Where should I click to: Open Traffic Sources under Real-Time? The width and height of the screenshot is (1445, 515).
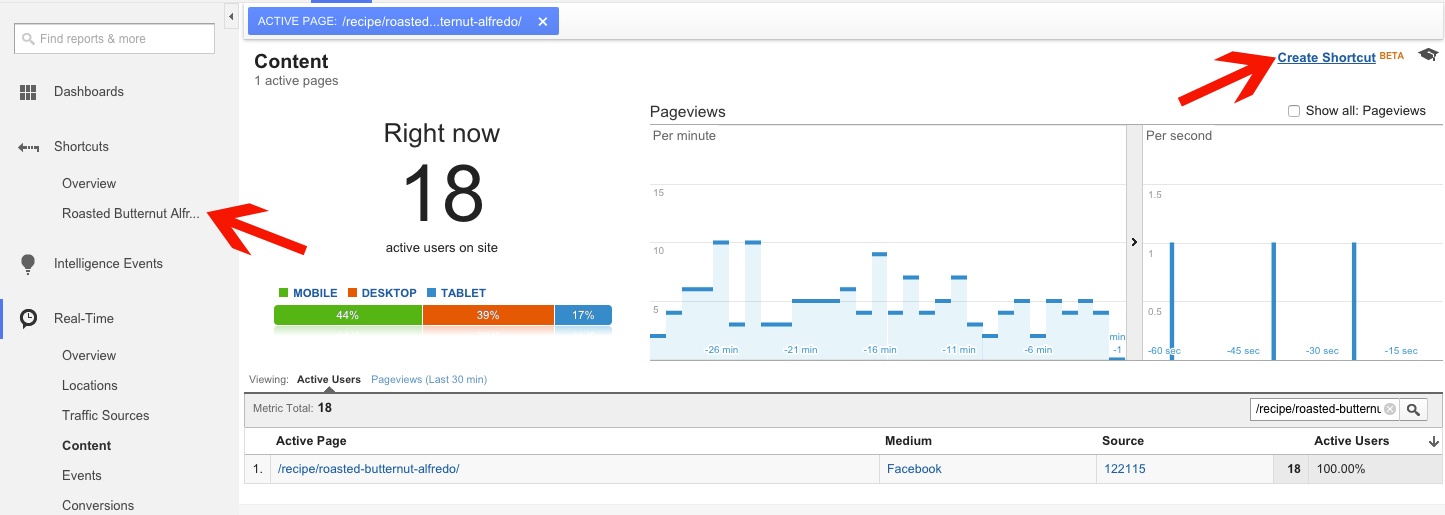[105, 415]
